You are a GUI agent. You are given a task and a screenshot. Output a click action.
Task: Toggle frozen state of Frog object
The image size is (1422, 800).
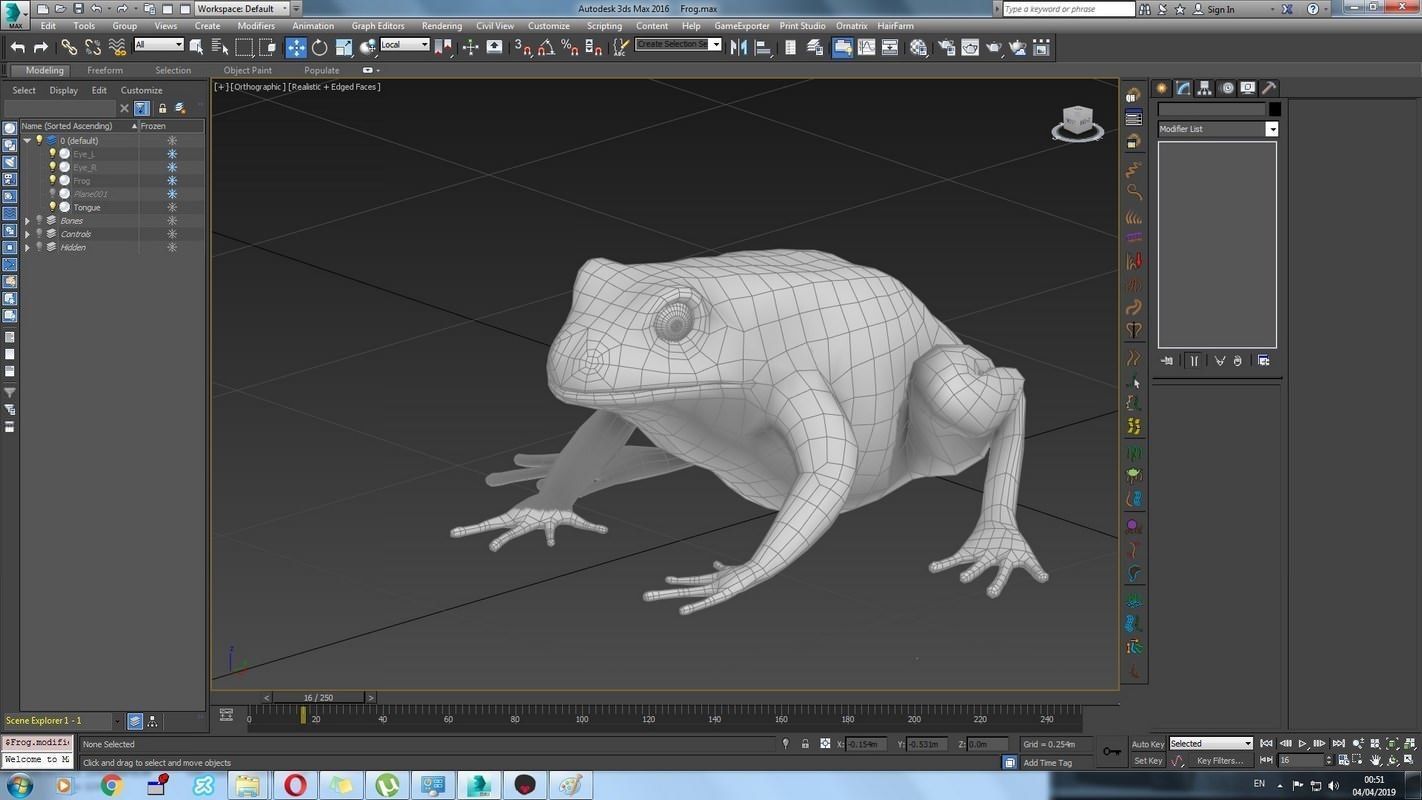[172, 181]
